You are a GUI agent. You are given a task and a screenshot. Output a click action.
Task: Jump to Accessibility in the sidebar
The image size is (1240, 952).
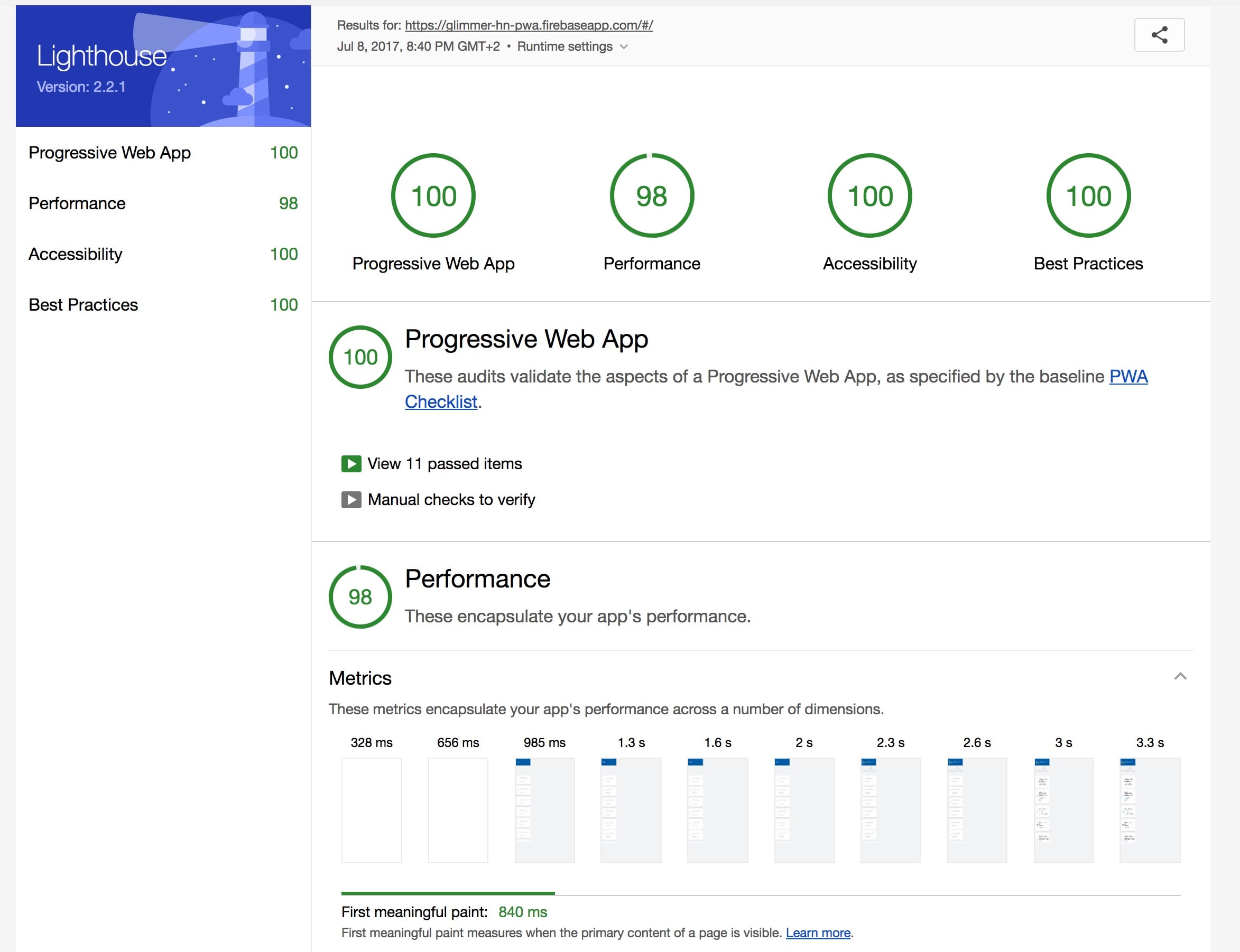76,254
